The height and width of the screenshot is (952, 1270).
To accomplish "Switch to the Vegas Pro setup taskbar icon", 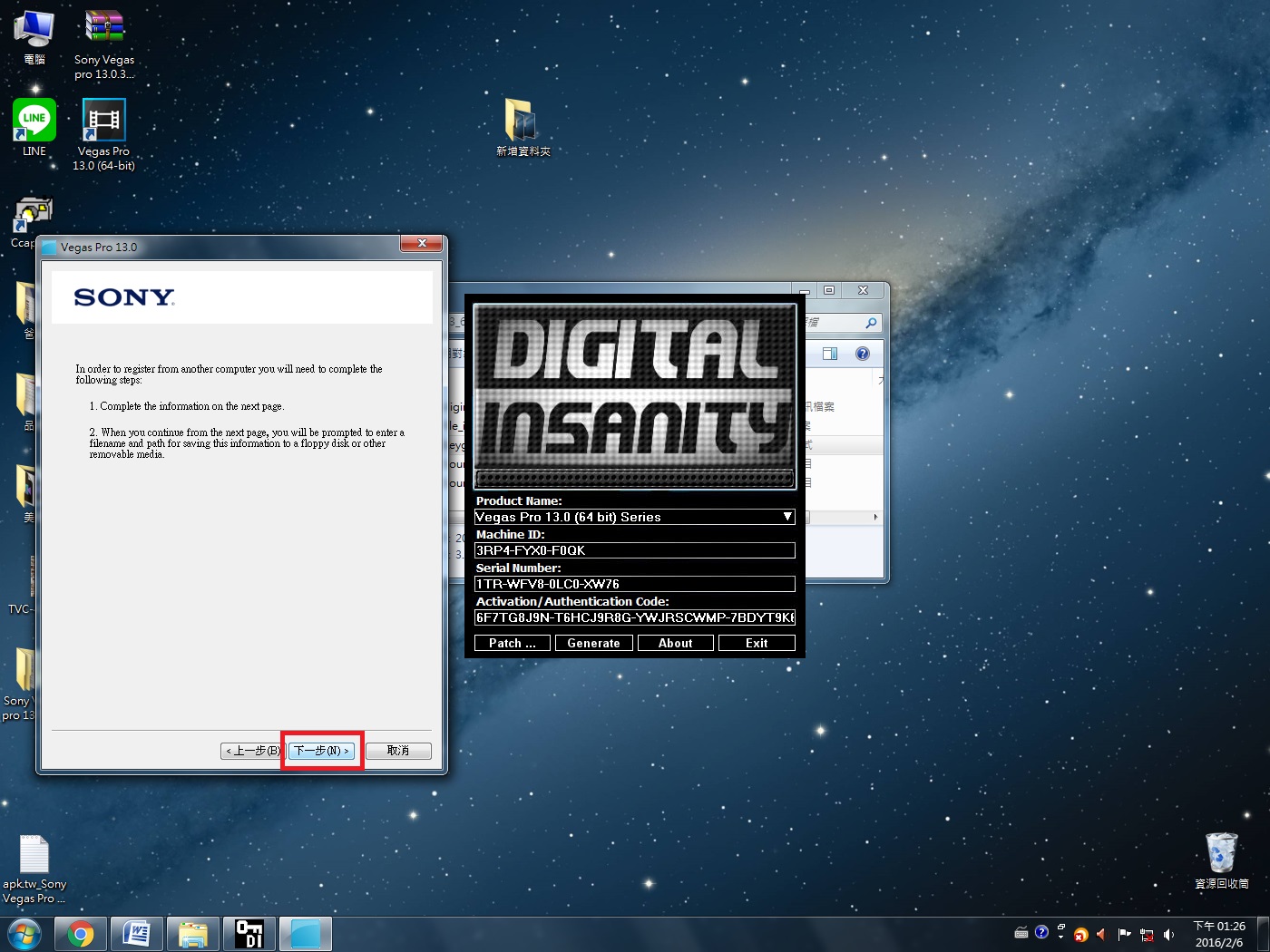I will [306, 934].
